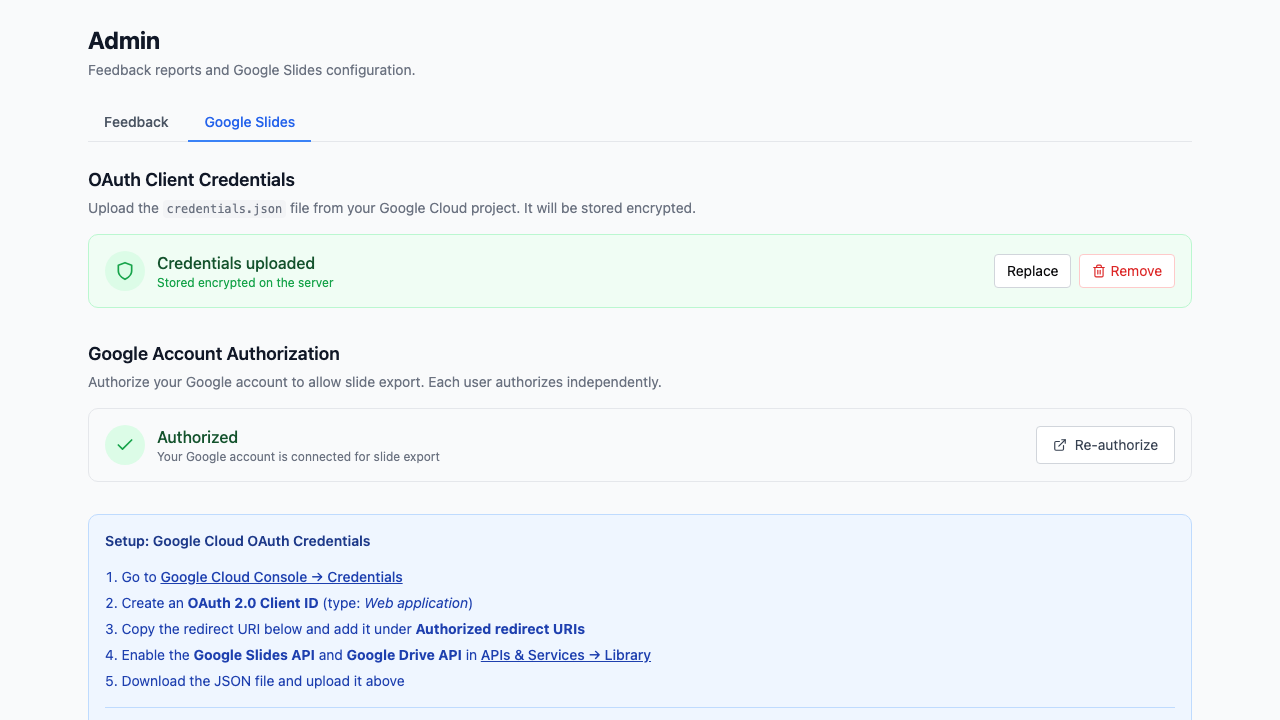Click the green checkmark icon beside Authorized
1280x720 pixels.
click(x=125, y=445)
